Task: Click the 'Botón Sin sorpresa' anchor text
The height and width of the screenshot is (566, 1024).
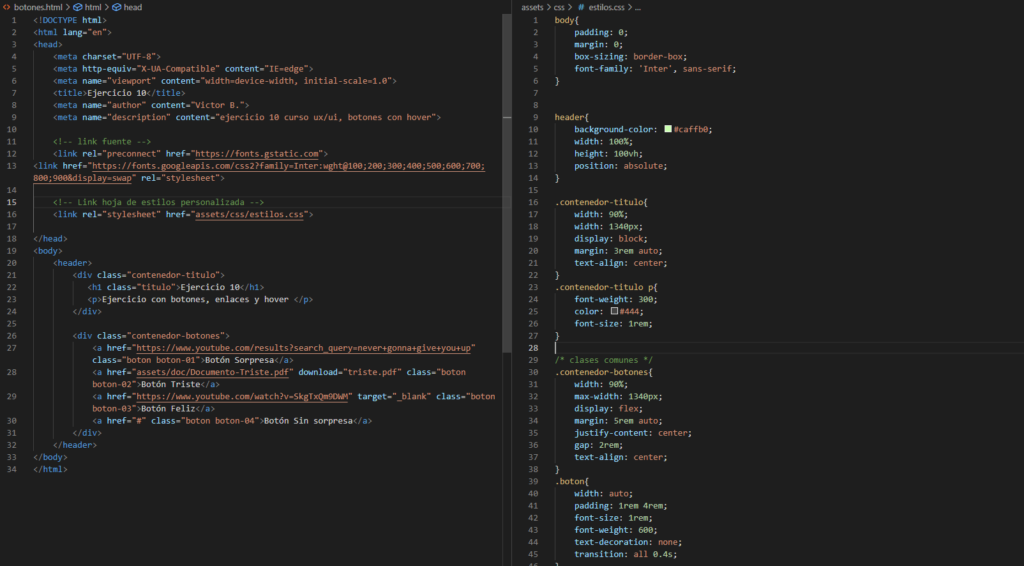Action: tap(308, 421)
